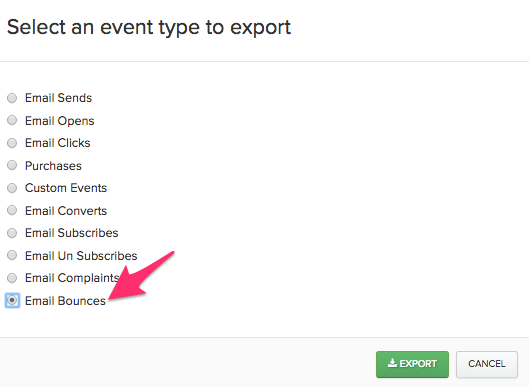Click the Email Bounces label text

tap(65, 301)
